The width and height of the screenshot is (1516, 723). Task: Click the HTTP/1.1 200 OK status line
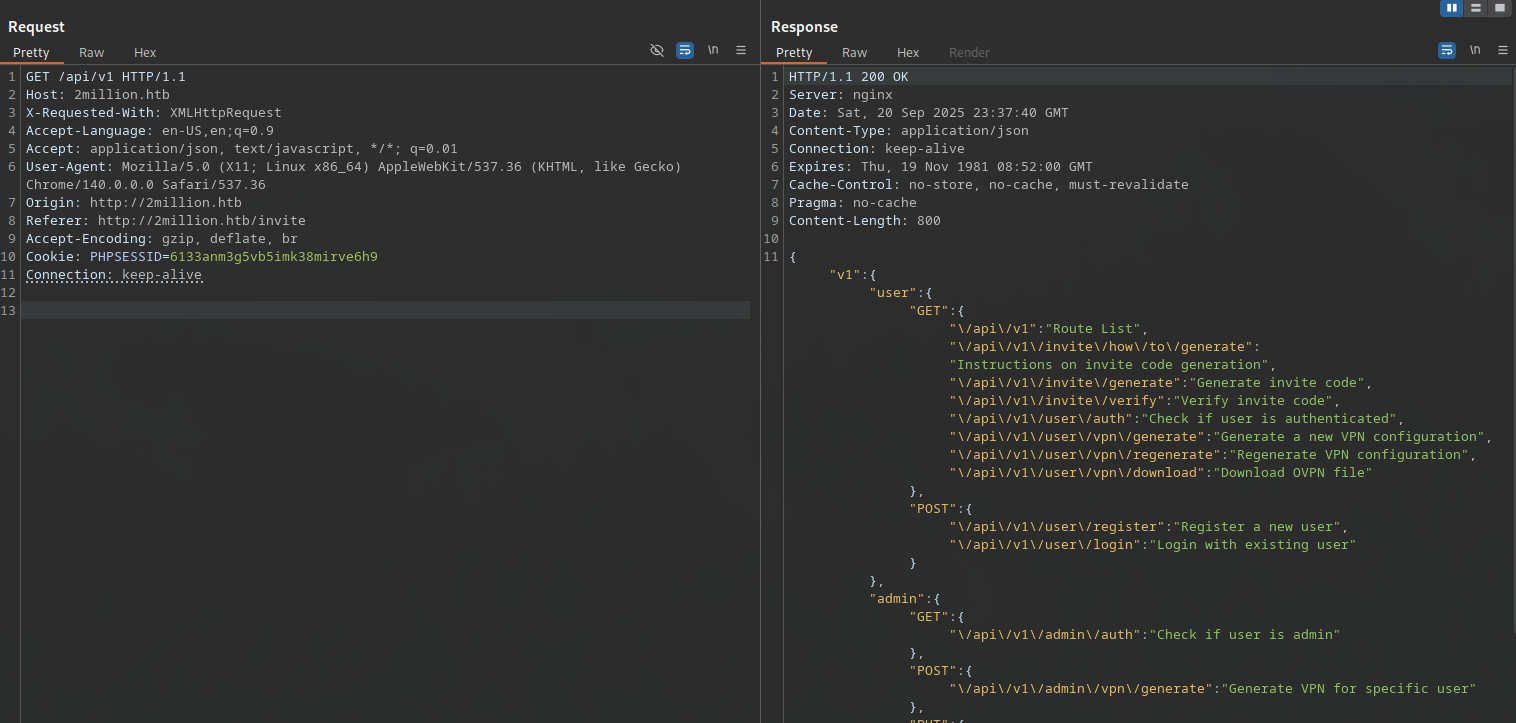[x=848, y=77]
